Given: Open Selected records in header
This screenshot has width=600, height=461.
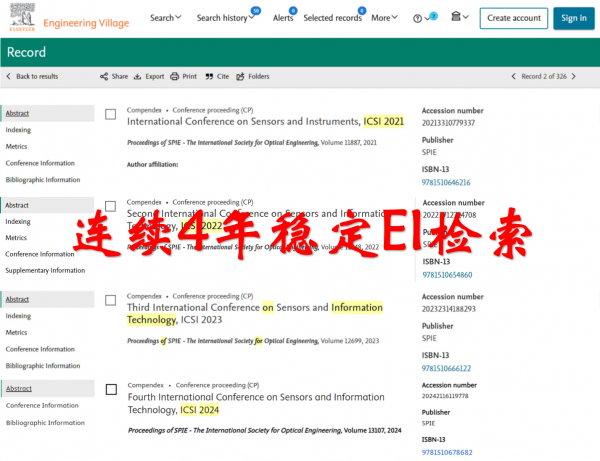Looking at the screenshot, I should coord(333,18).
